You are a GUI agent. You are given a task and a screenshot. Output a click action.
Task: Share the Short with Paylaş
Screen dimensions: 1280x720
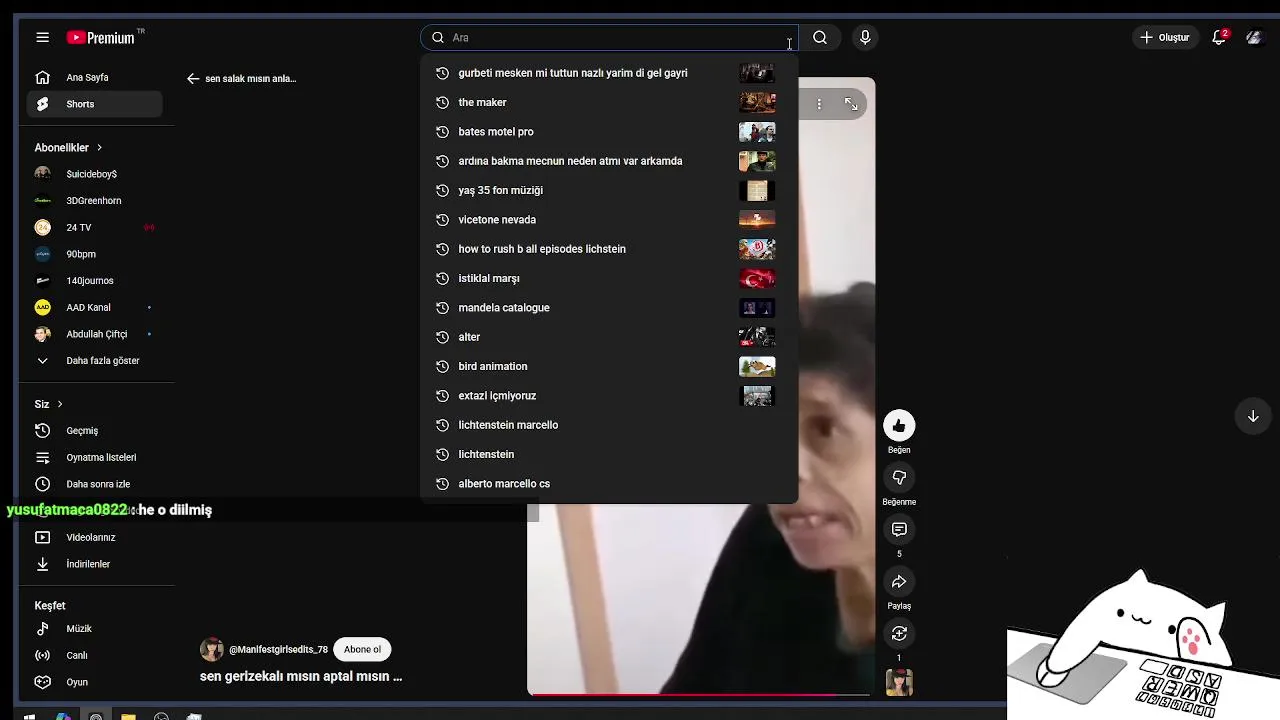[899, 582]
